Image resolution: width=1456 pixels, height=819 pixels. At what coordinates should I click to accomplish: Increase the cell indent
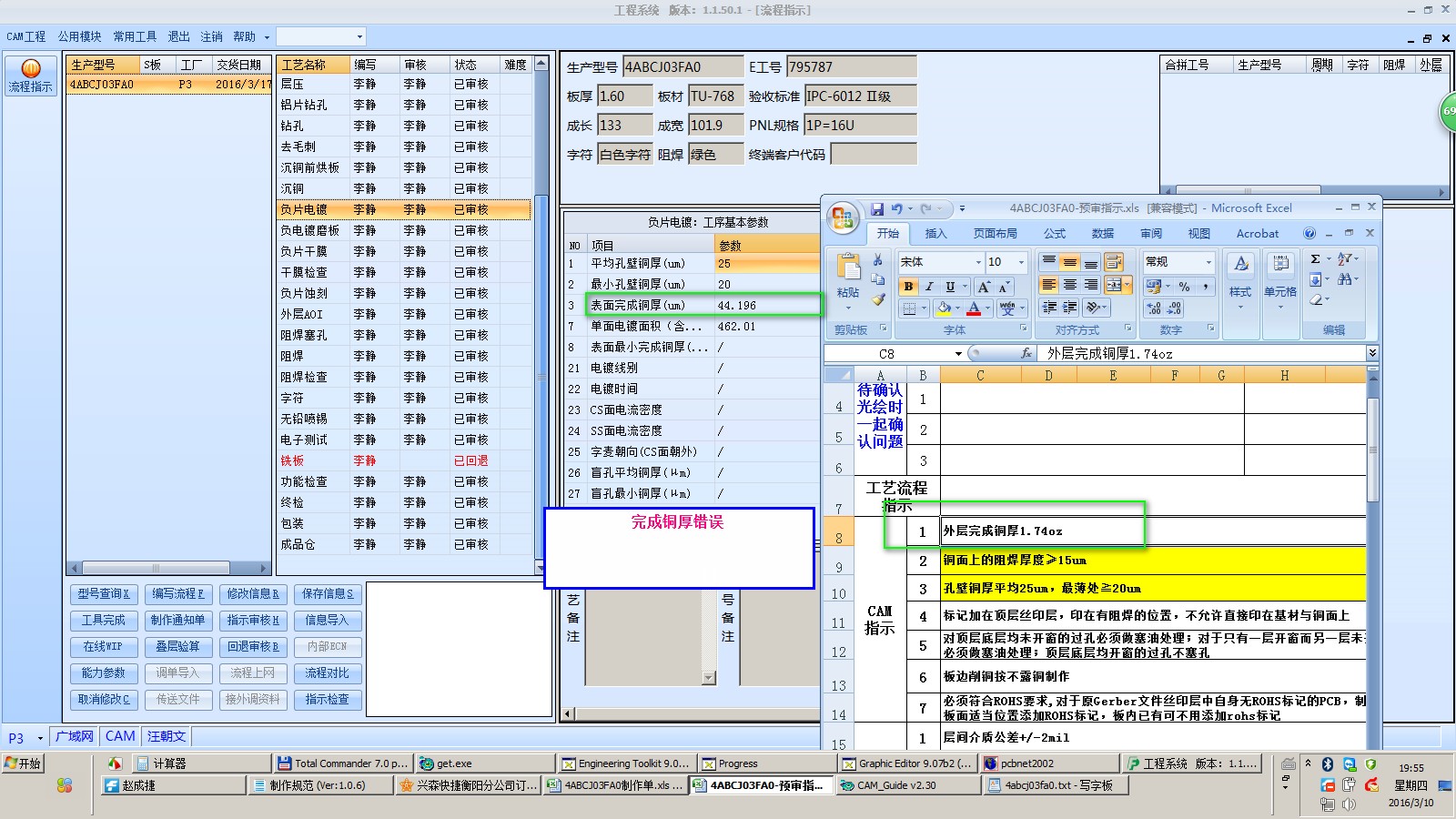tap(1070, 308)
